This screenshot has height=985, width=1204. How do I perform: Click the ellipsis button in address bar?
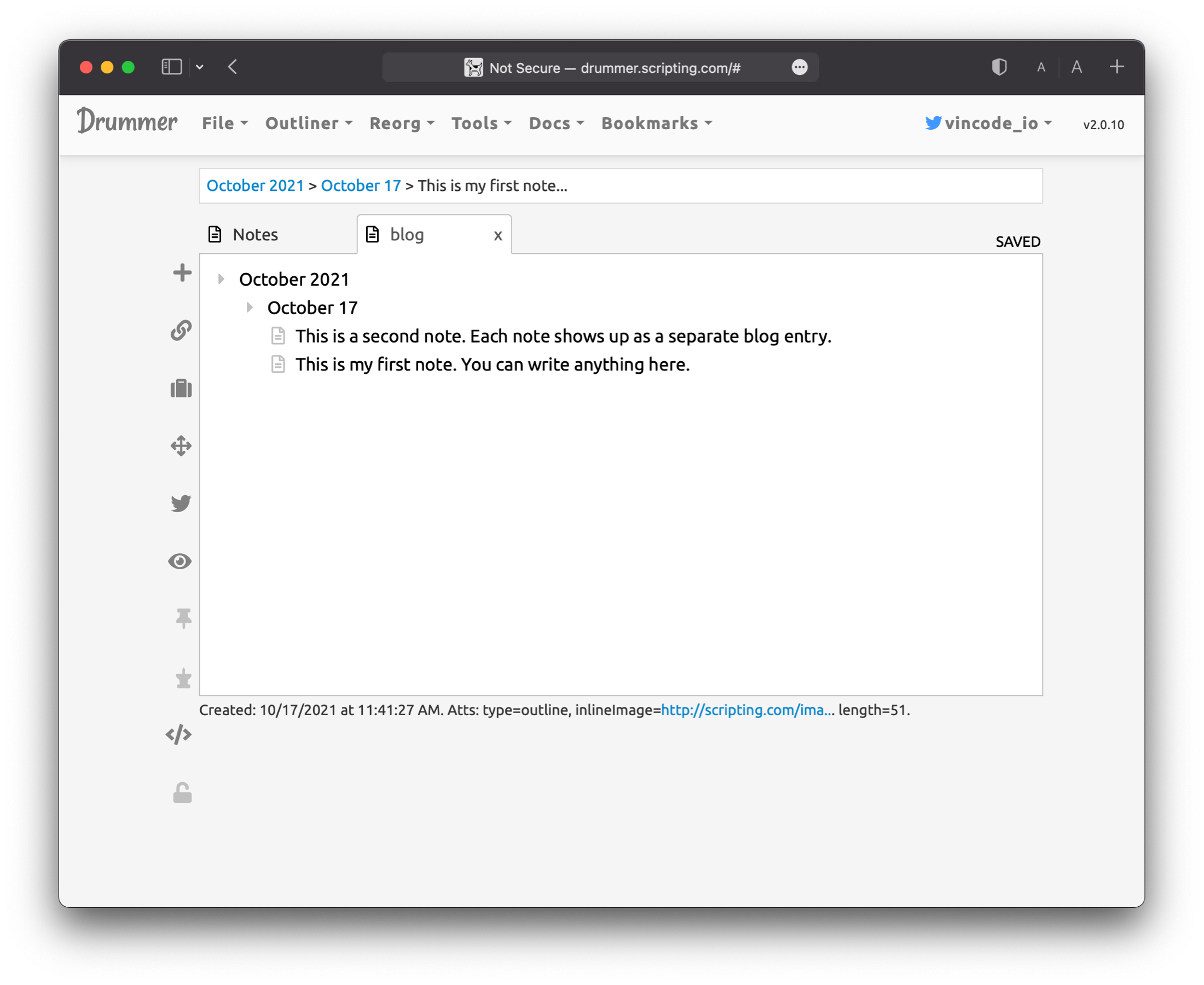tap(800, 67)
